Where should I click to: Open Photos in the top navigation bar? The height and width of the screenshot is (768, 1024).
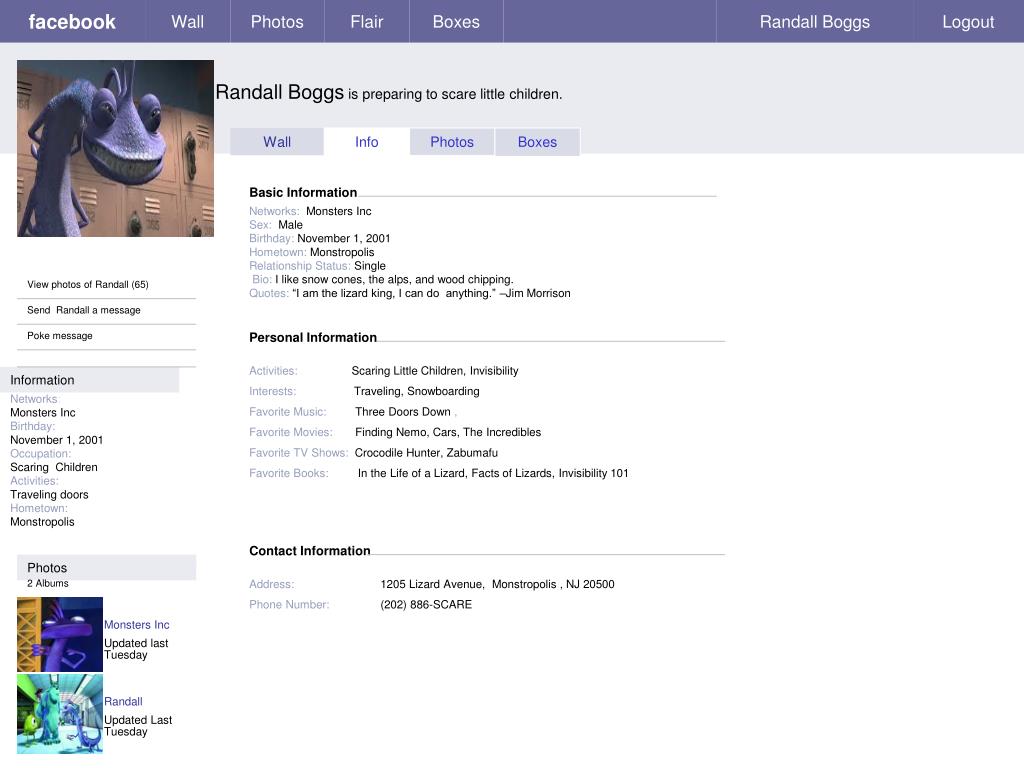click(277, 22)
